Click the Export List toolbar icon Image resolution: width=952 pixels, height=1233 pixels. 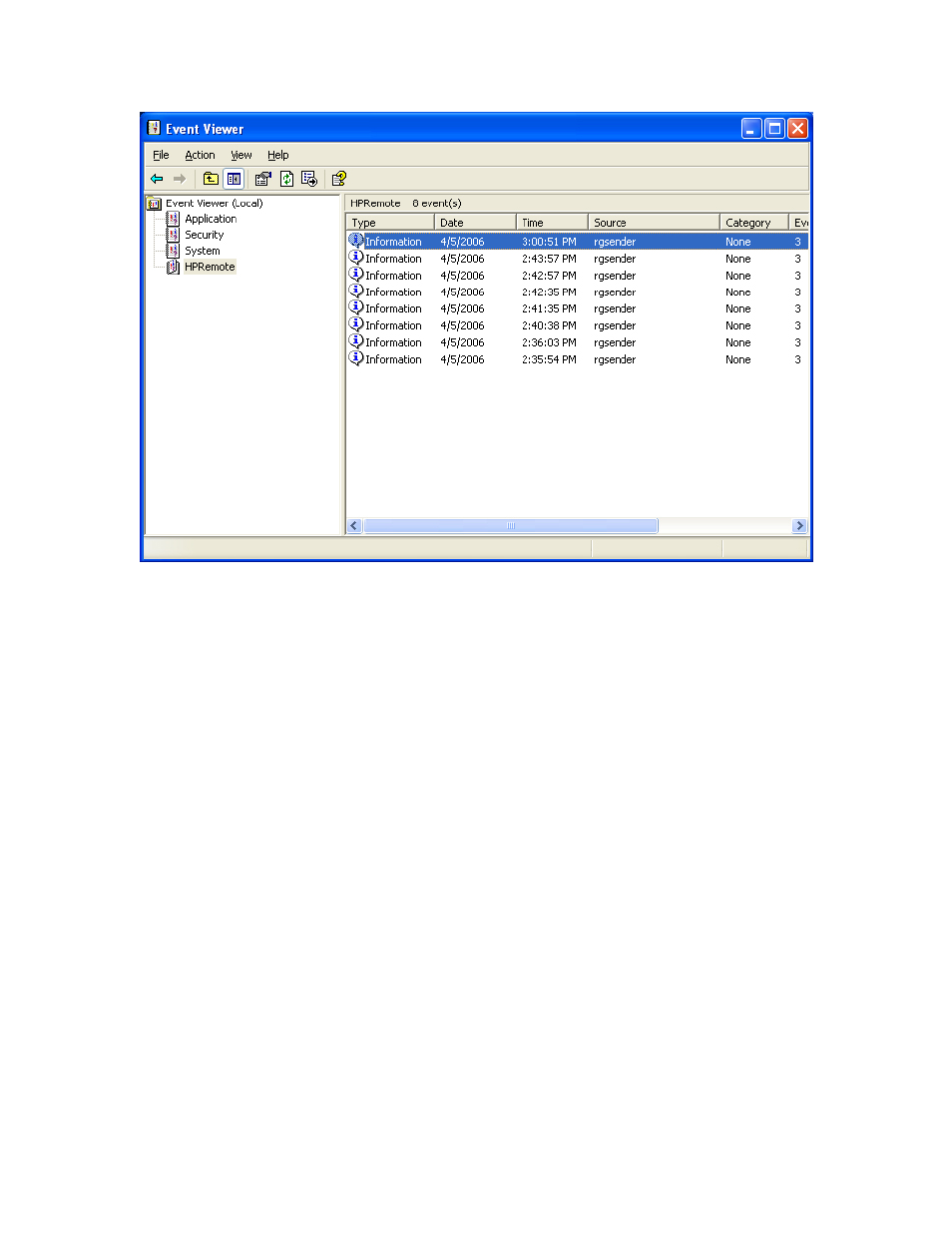tap(309, 179)
